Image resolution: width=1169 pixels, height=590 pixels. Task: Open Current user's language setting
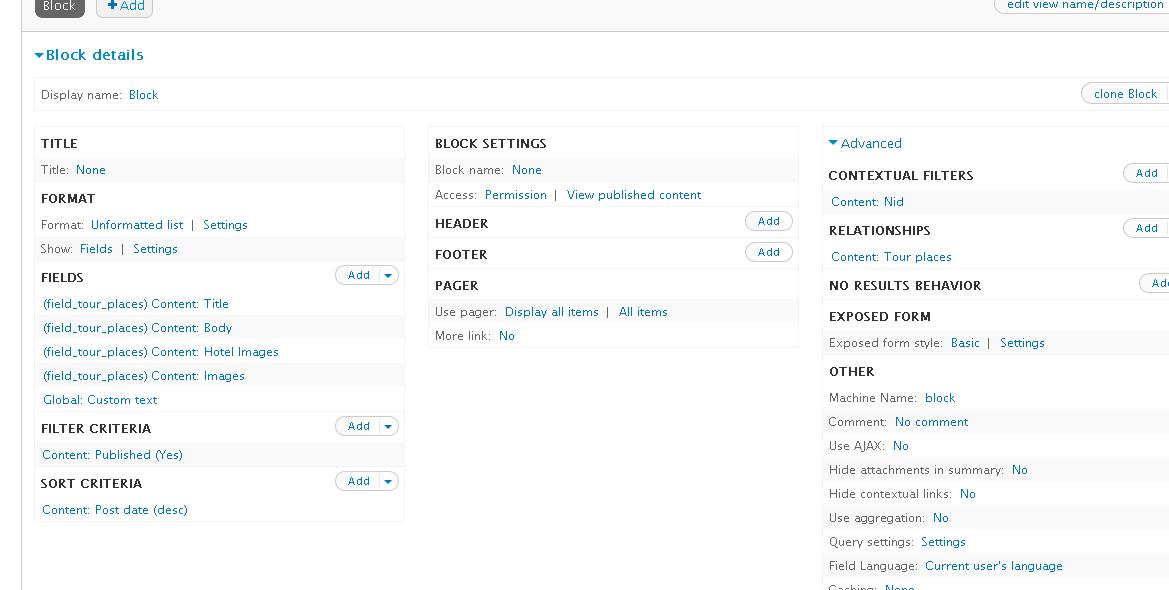pos(993,566)
